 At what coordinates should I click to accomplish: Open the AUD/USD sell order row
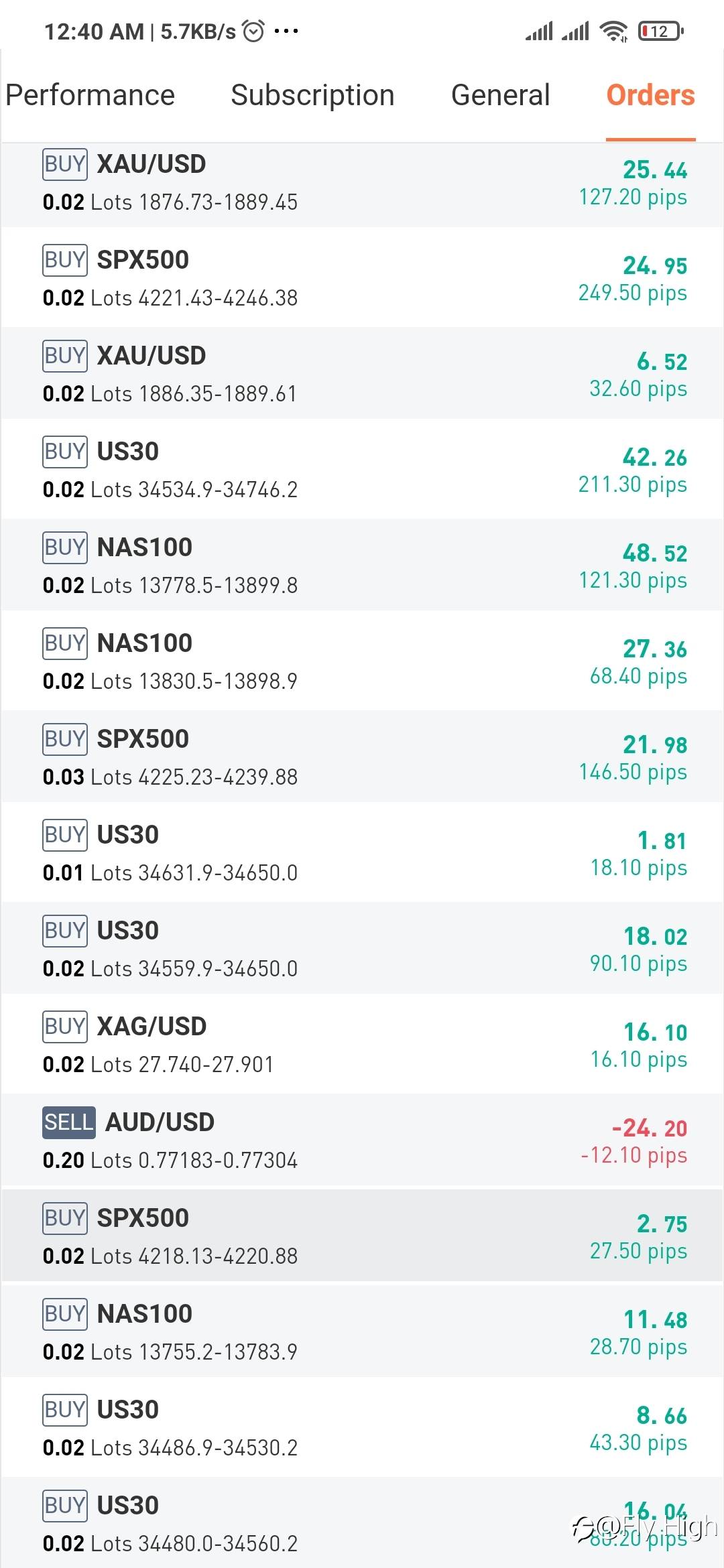coord(362,1140)
